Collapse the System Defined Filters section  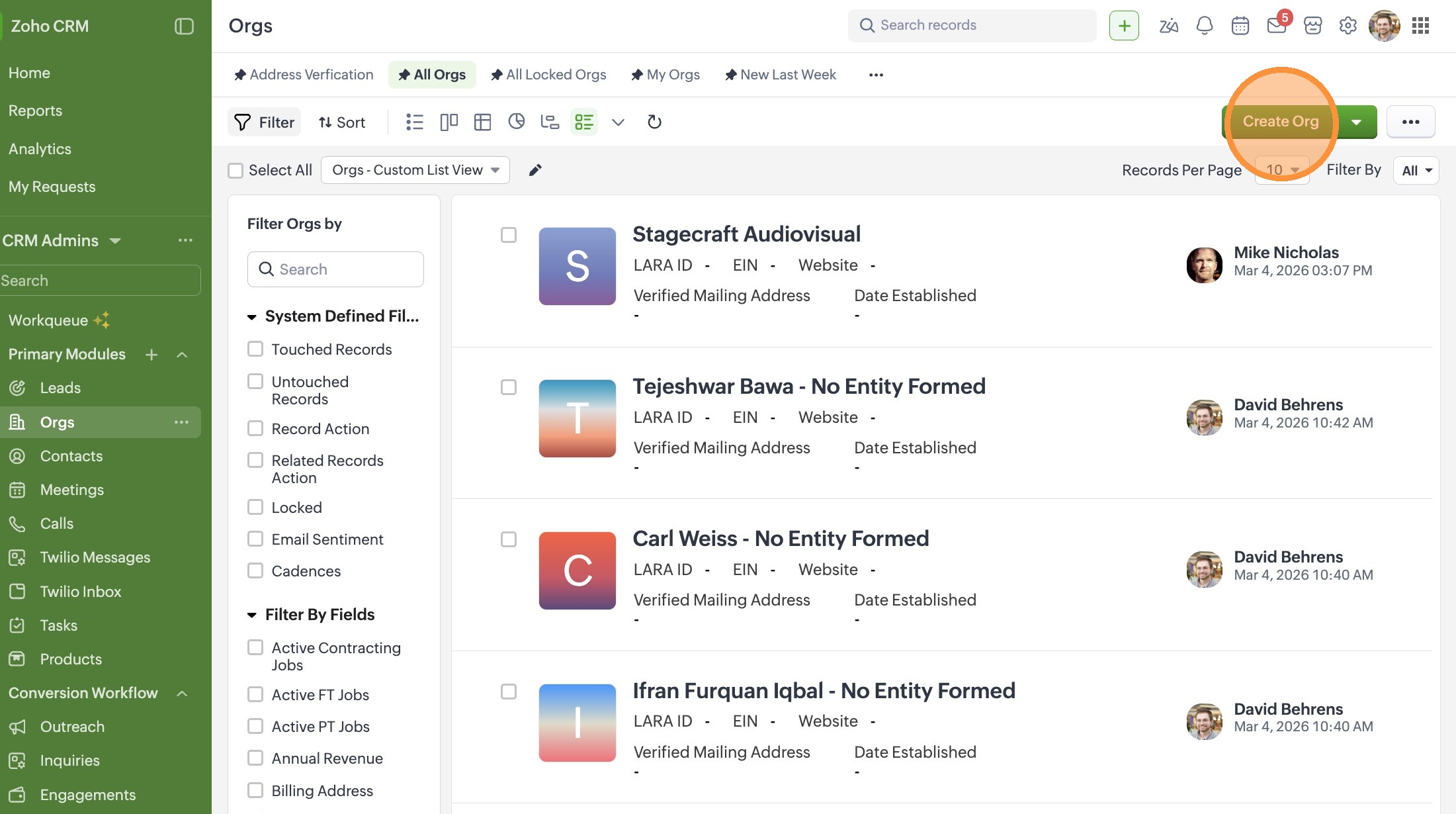pos(252,317)
